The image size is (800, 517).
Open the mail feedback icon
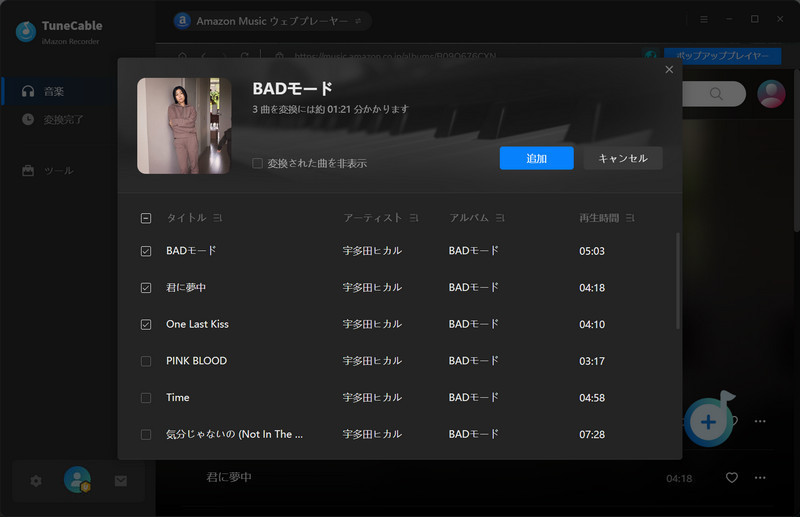(x=120, y=481)
